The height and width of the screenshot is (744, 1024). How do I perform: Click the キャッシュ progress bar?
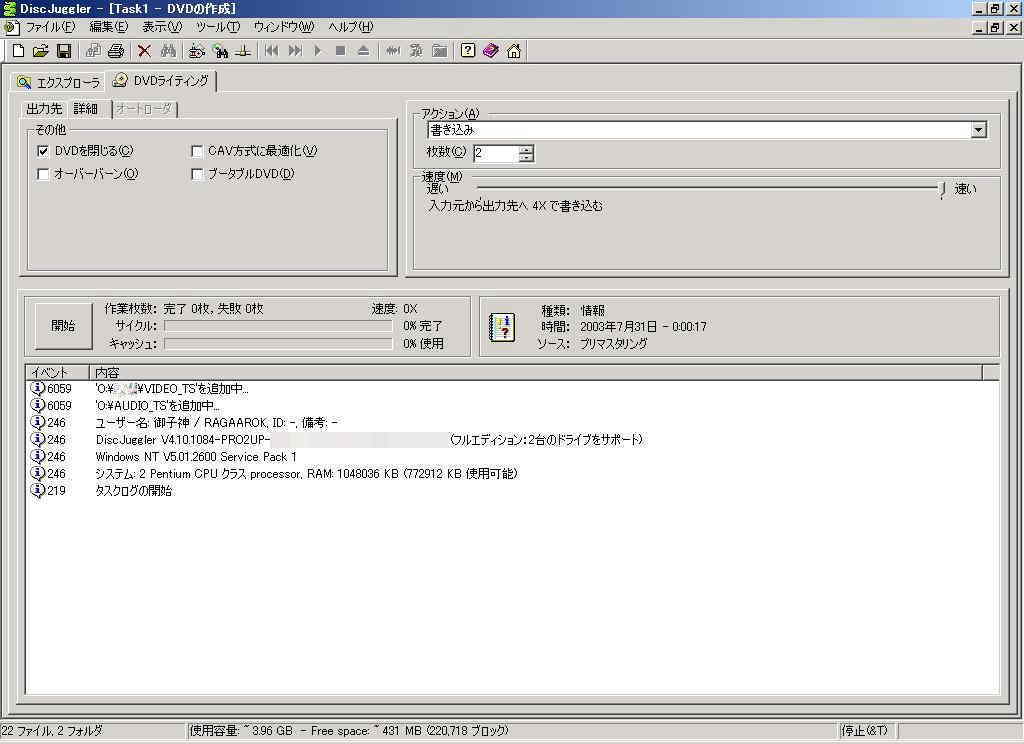click(278, 344)
